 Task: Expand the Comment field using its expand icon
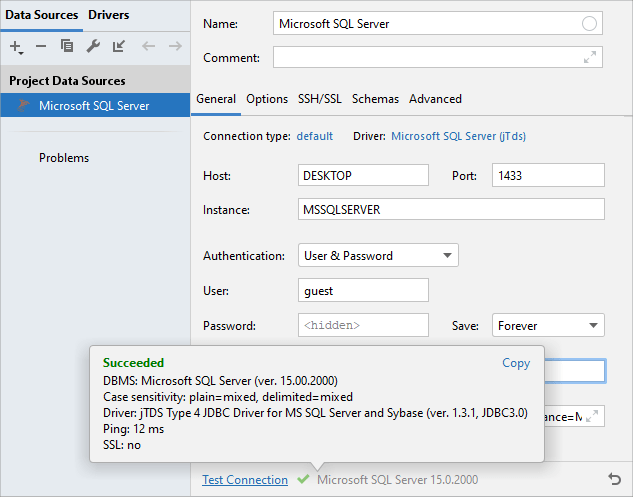point(591,58)
